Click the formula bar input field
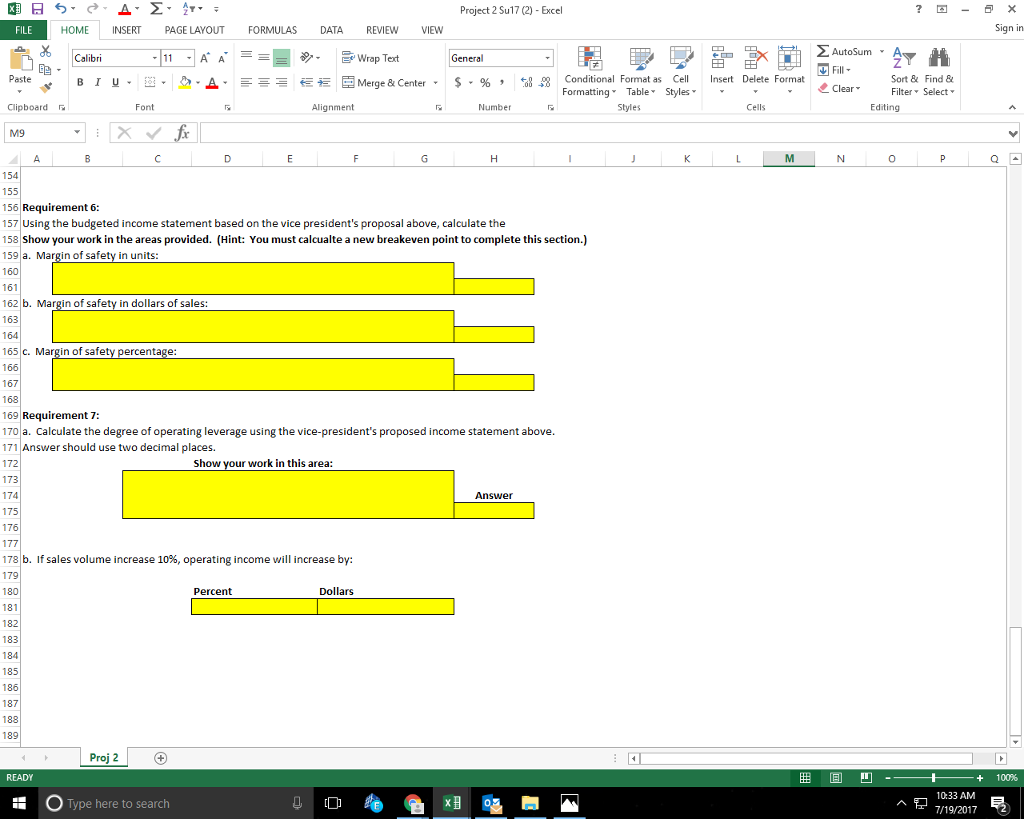Image resolution: width=1024 pixels, height=819 pixels. 603,133
